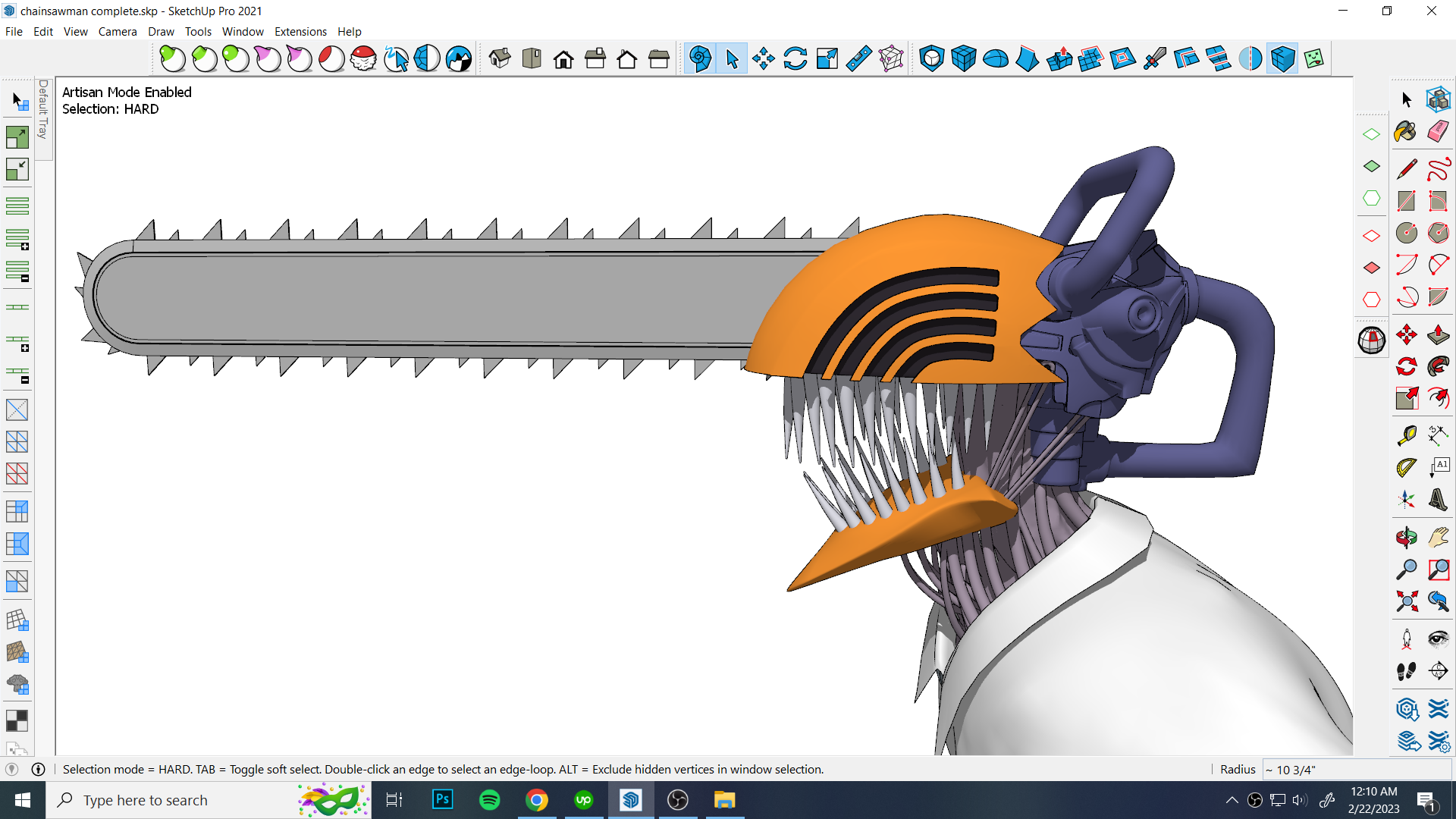Click the Radius value input field

[1357, 770]
